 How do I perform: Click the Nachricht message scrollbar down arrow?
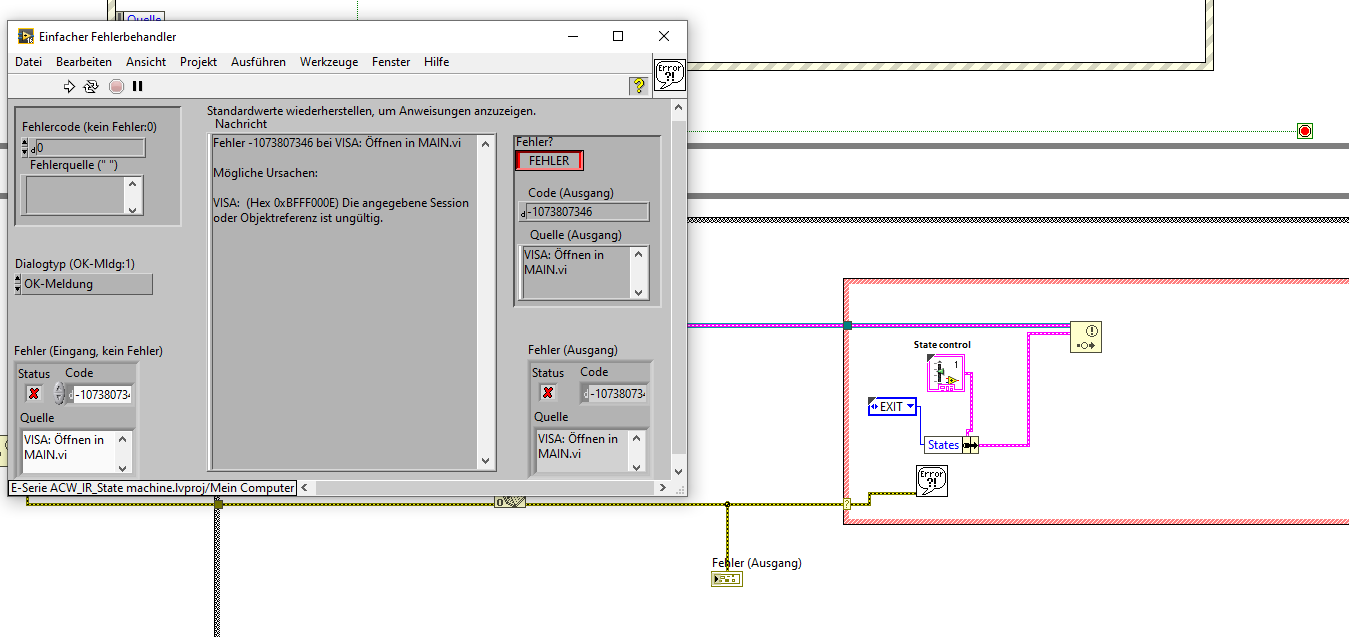(487, 461)
